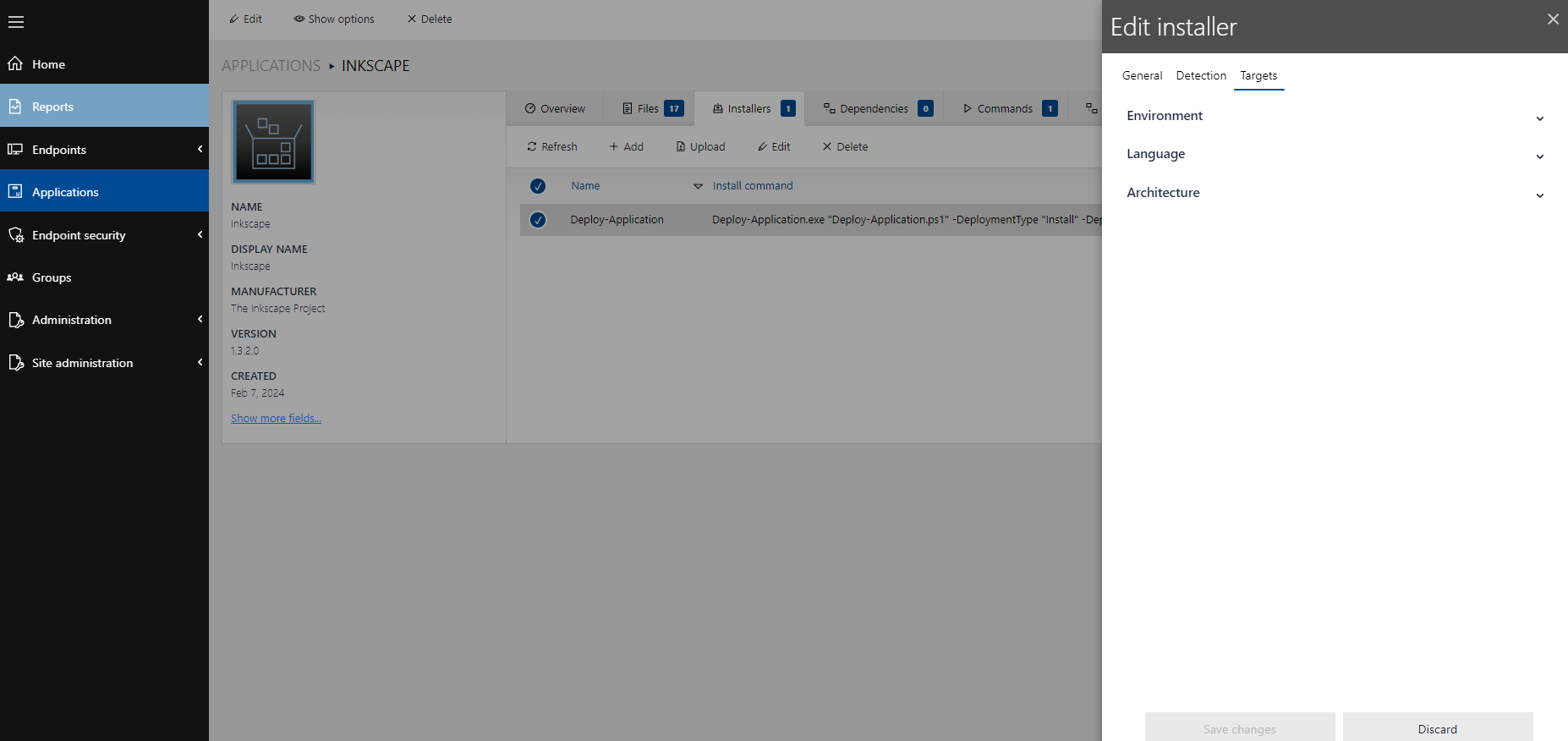Switch to the General tab
The width and height of the screenshot is (1568, 741).
tap(1142, 75)
